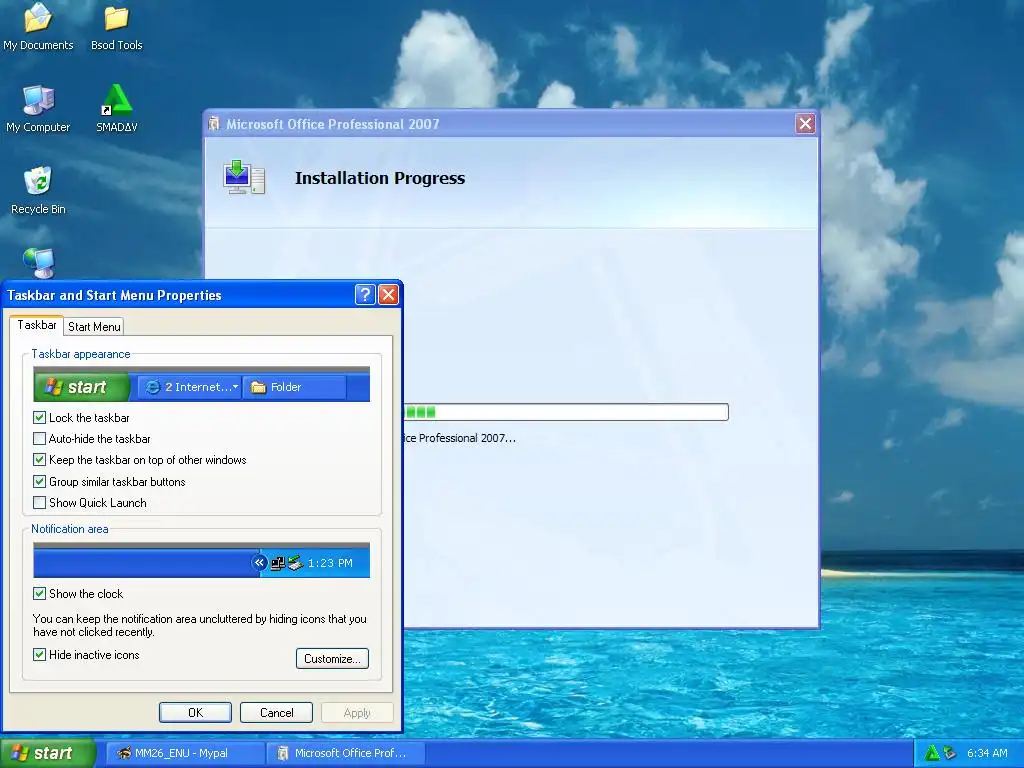Image resolution: width=1024 pixels, height=768 pixels.
Task: Toggle Lock the taskbar checkbox
Action: pyautogui.click(x=39, y=417)
